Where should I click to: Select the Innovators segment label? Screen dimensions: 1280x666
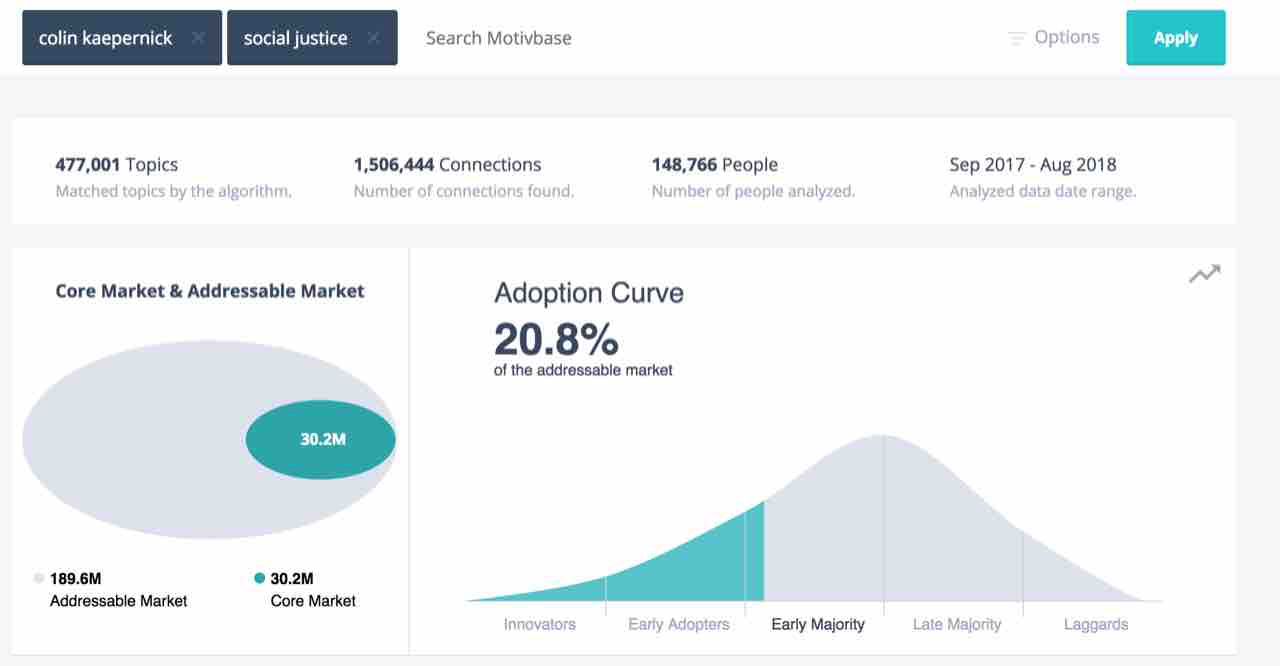tap(539, 624)
